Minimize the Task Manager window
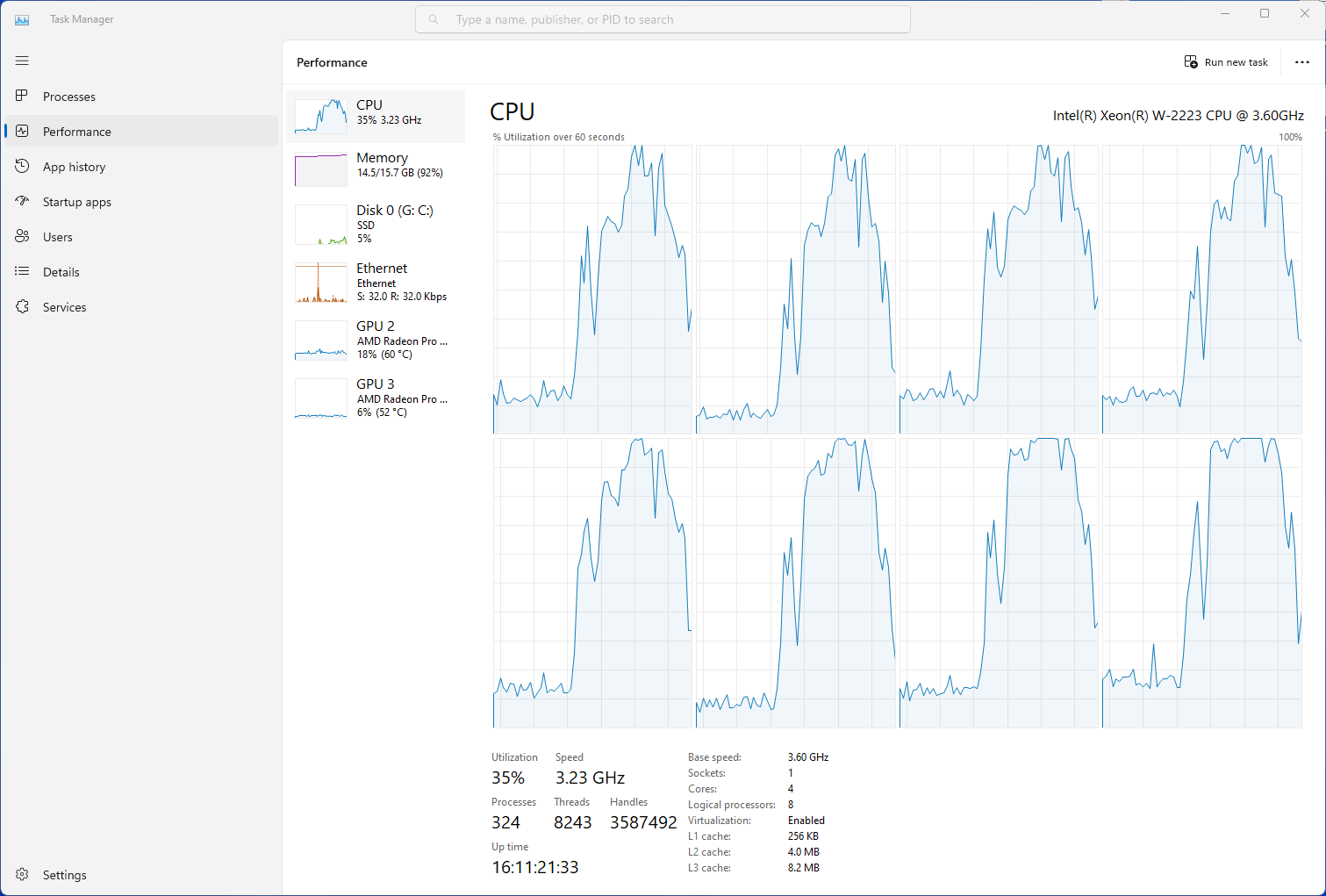 tap(1224, 13)
